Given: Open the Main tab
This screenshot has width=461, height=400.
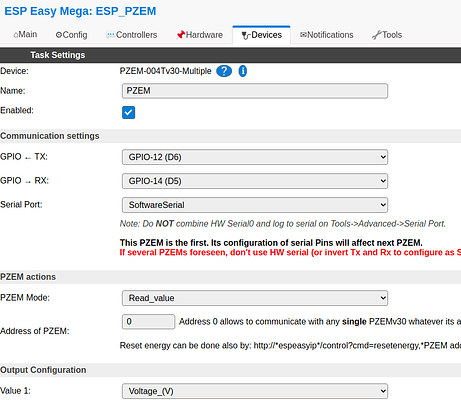Looking at the screenshot, I should (25, 35).
